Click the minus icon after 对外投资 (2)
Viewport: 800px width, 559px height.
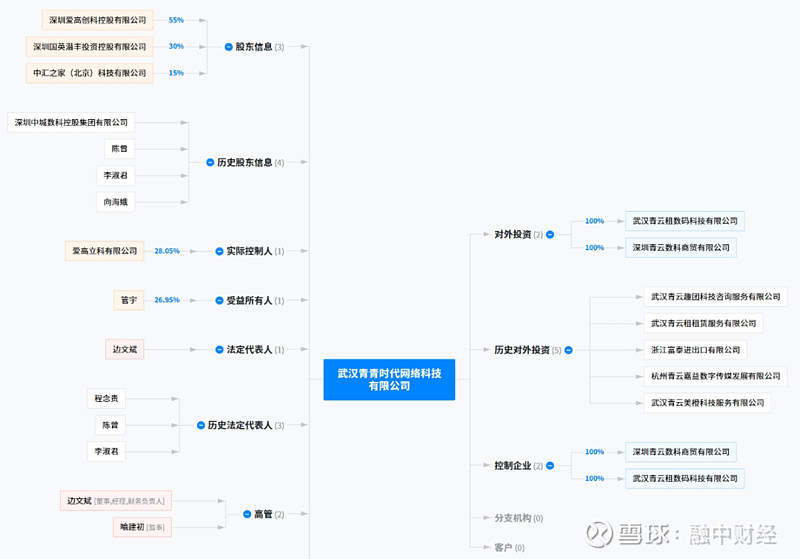(550, 235)
